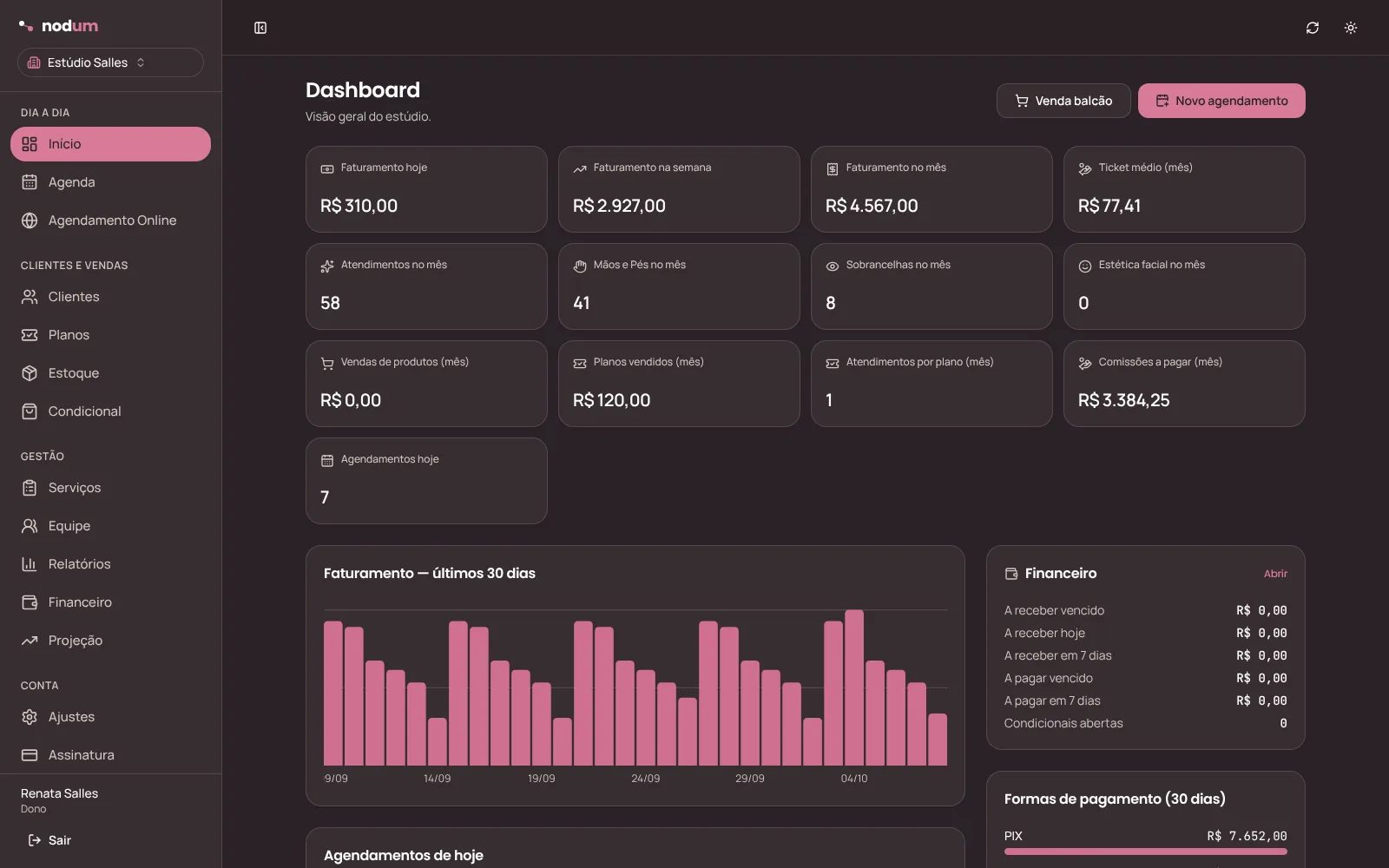Image resolution: width=1389 pixels, height=868 pixels.
Task: Open Ajustes settings
Action: [110, 717]
